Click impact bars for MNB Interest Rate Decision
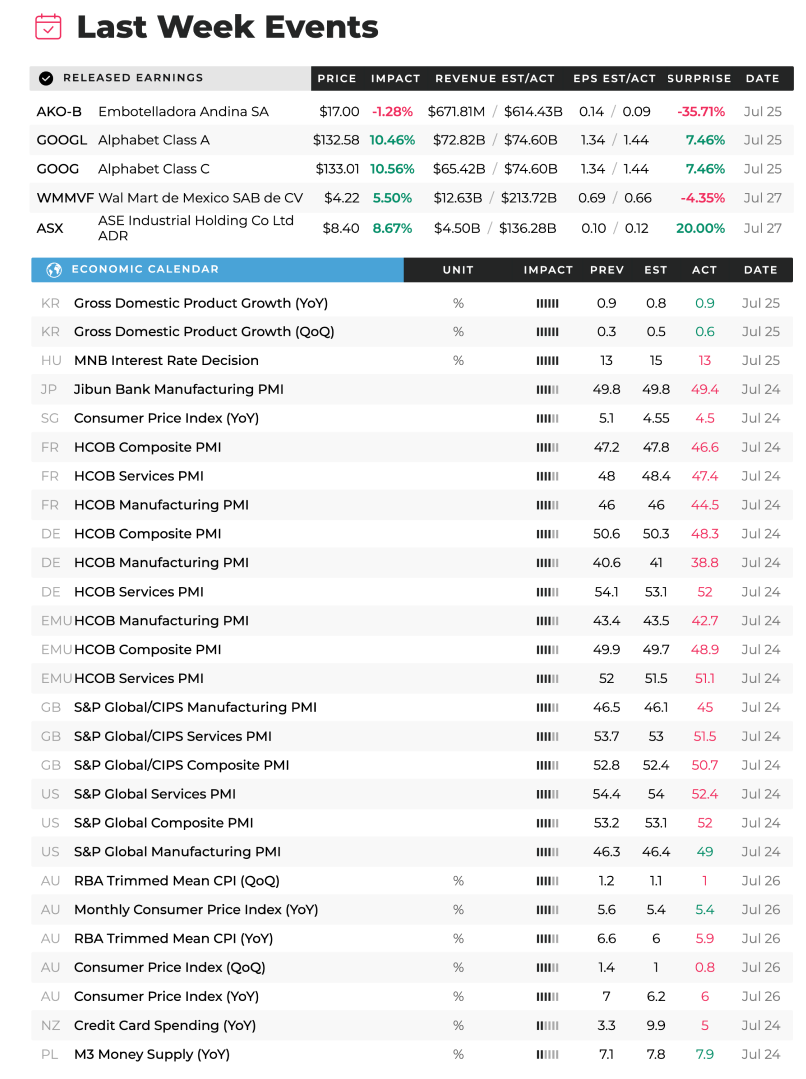806x1079 pixels. click(548, 361)
